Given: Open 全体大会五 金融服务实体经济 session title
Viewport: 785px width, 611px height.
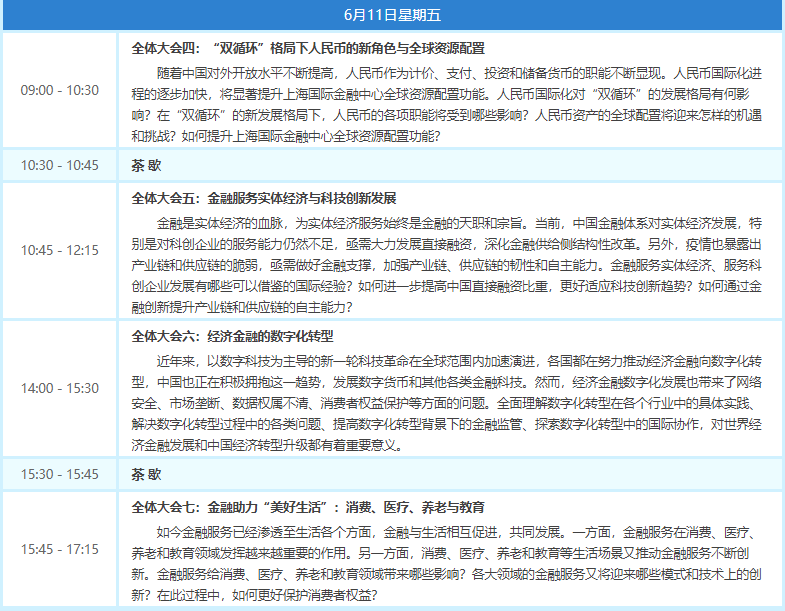Looking at the screenshot, I should [264, 197].
